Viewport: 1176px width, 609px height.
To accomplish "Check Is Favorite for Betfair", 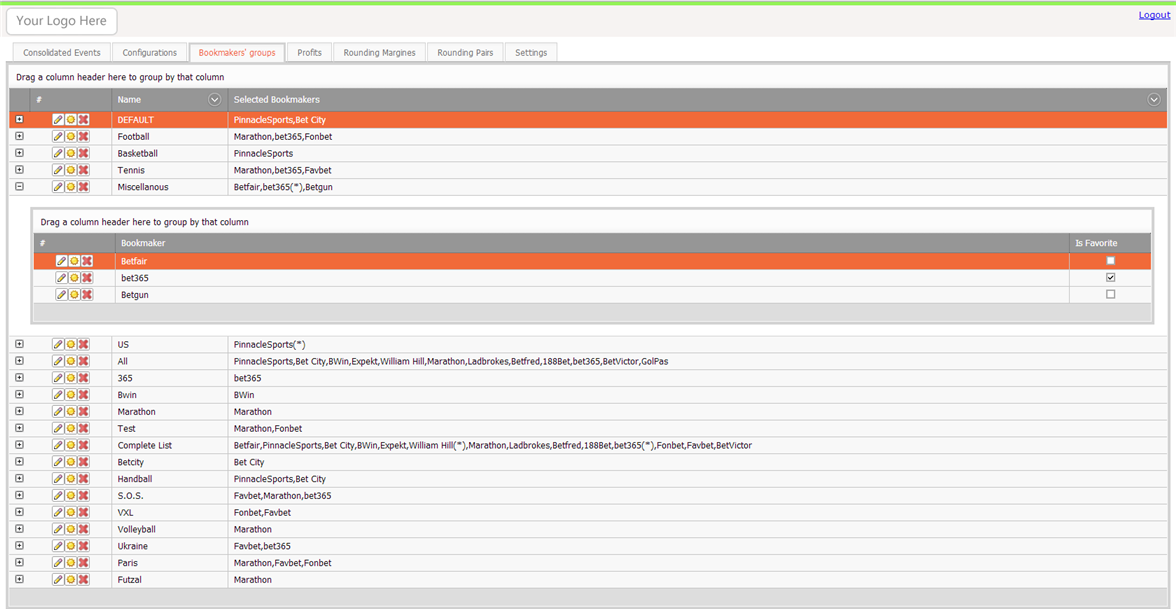I will (1110, 261).
